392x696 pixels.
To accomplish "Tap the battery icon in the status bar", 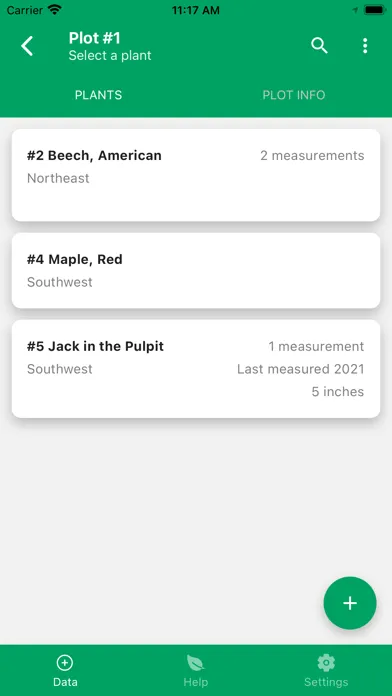I will tap(374, 10).
